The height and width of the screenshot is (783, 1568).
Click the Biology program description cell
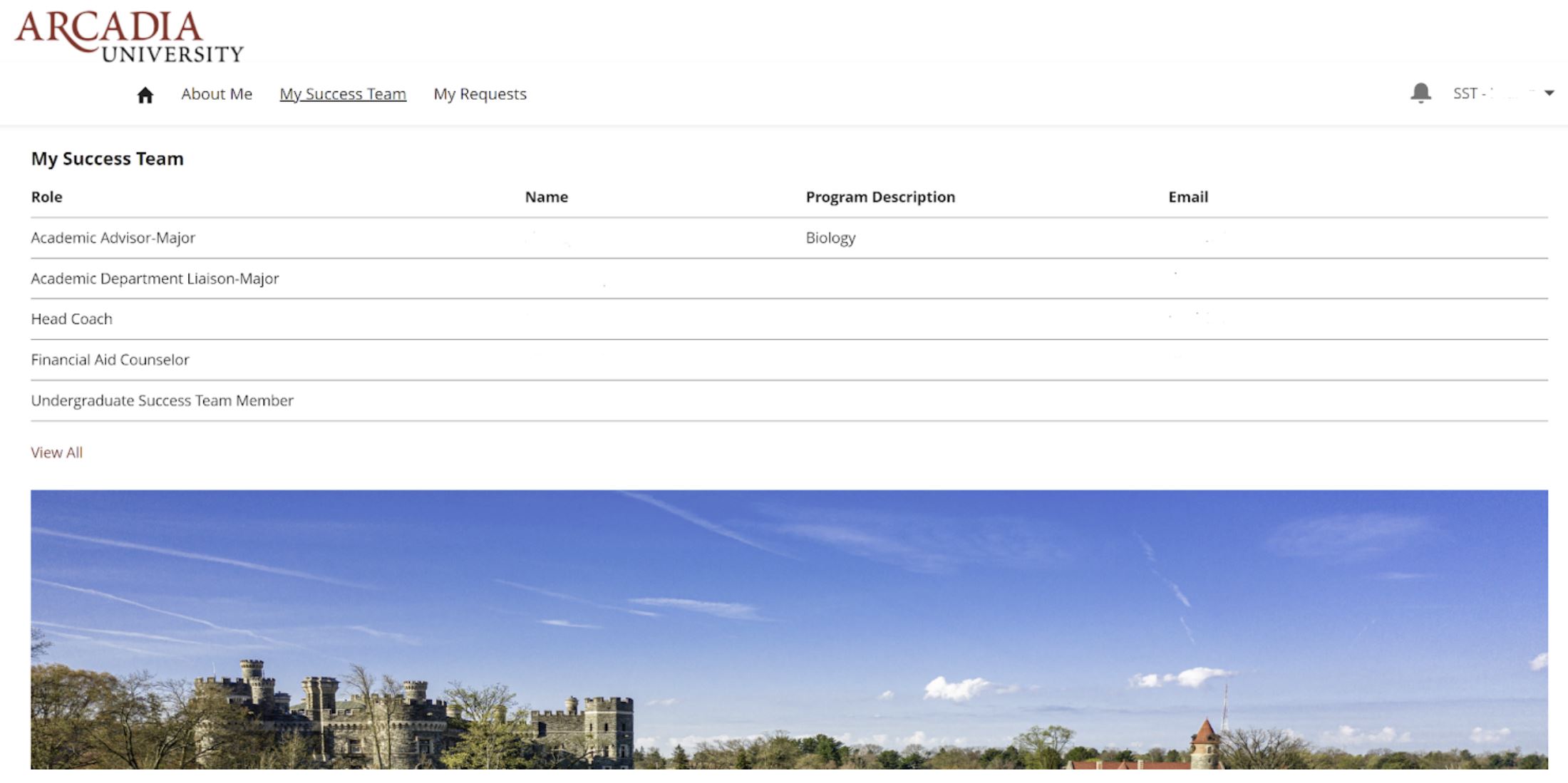[830, 238]
